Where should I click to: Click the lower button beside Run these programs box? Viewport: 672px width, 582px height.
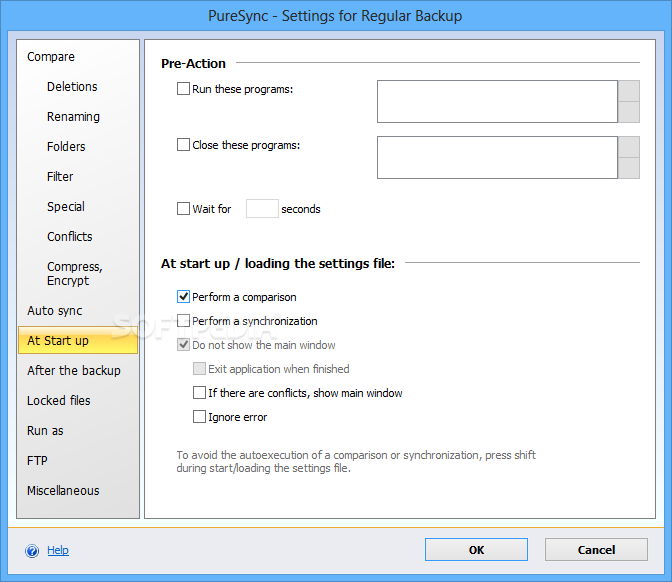pos(629,112)
